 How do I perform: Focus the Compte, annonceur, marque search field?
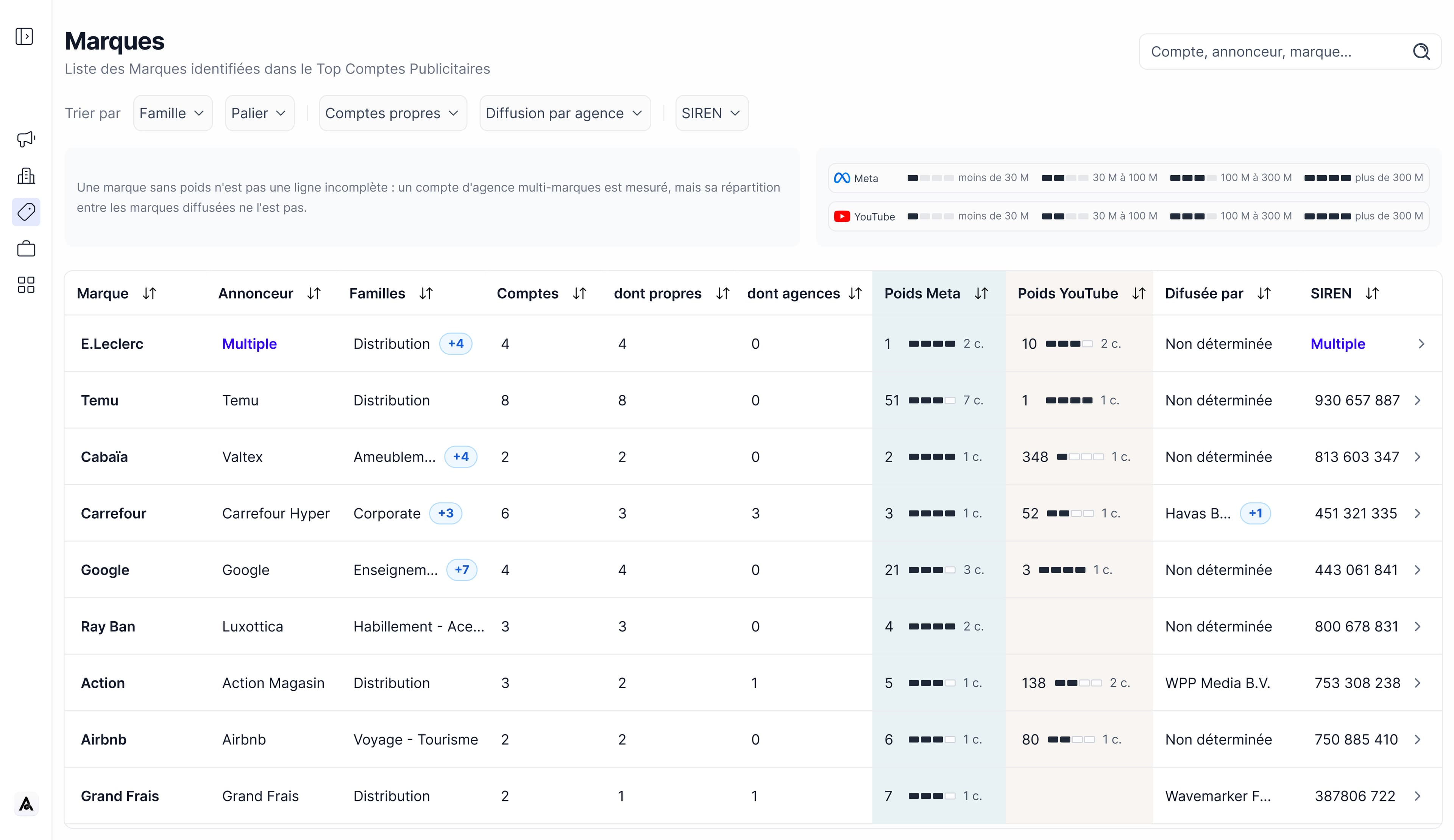click(x=1290, y=51)
